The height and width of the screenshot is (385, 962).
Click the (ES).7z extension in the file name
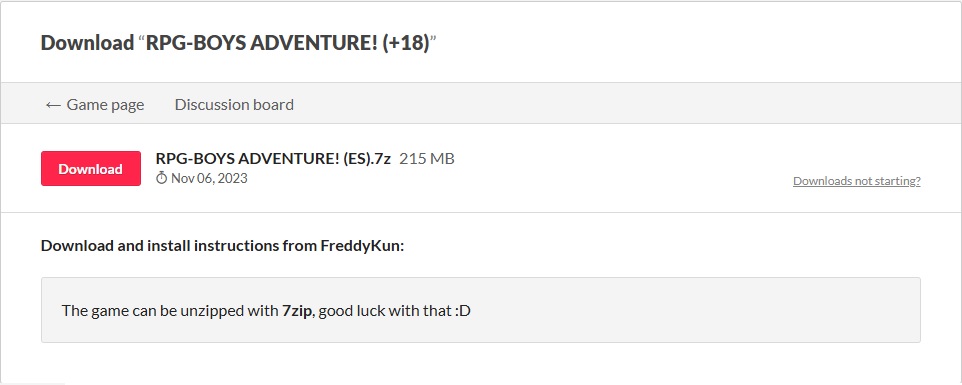coord(366,159)
